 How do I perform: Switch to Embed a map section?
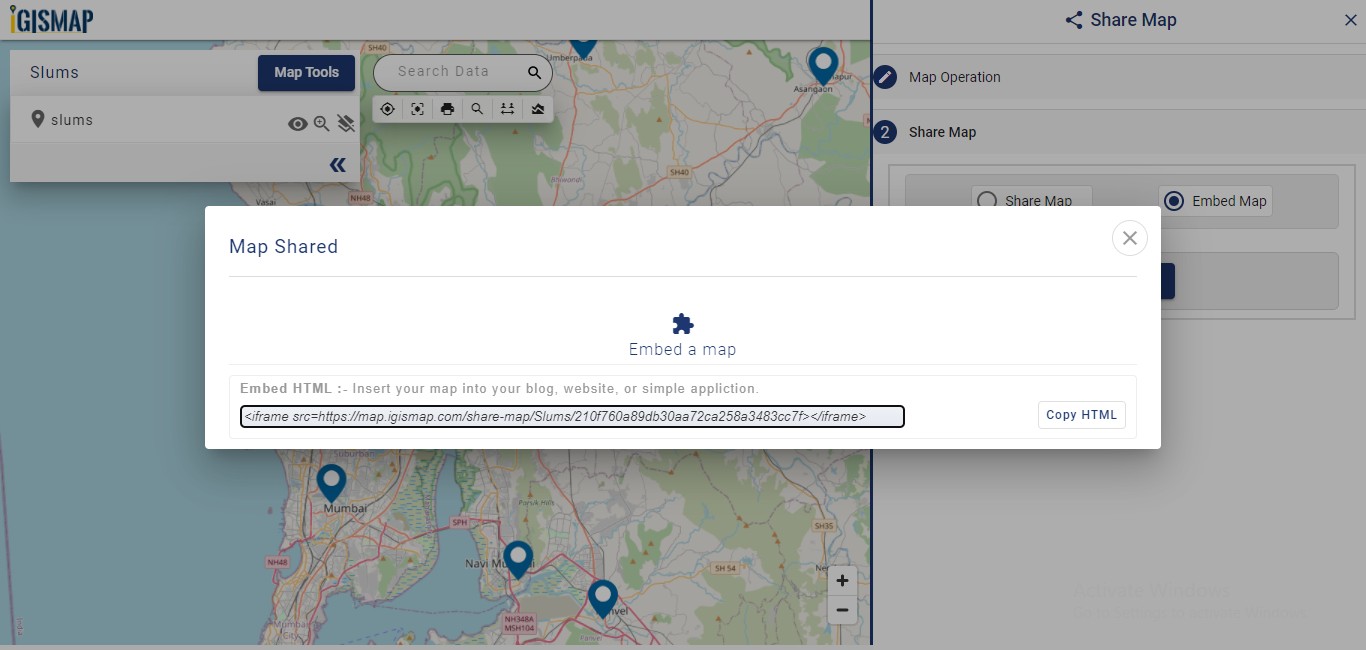click(682, 334)
